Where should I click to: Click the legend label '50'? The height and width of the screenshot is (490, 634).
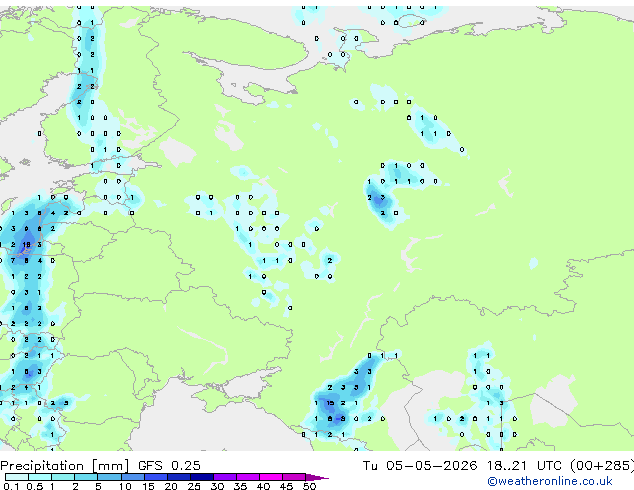click(309, 486)
